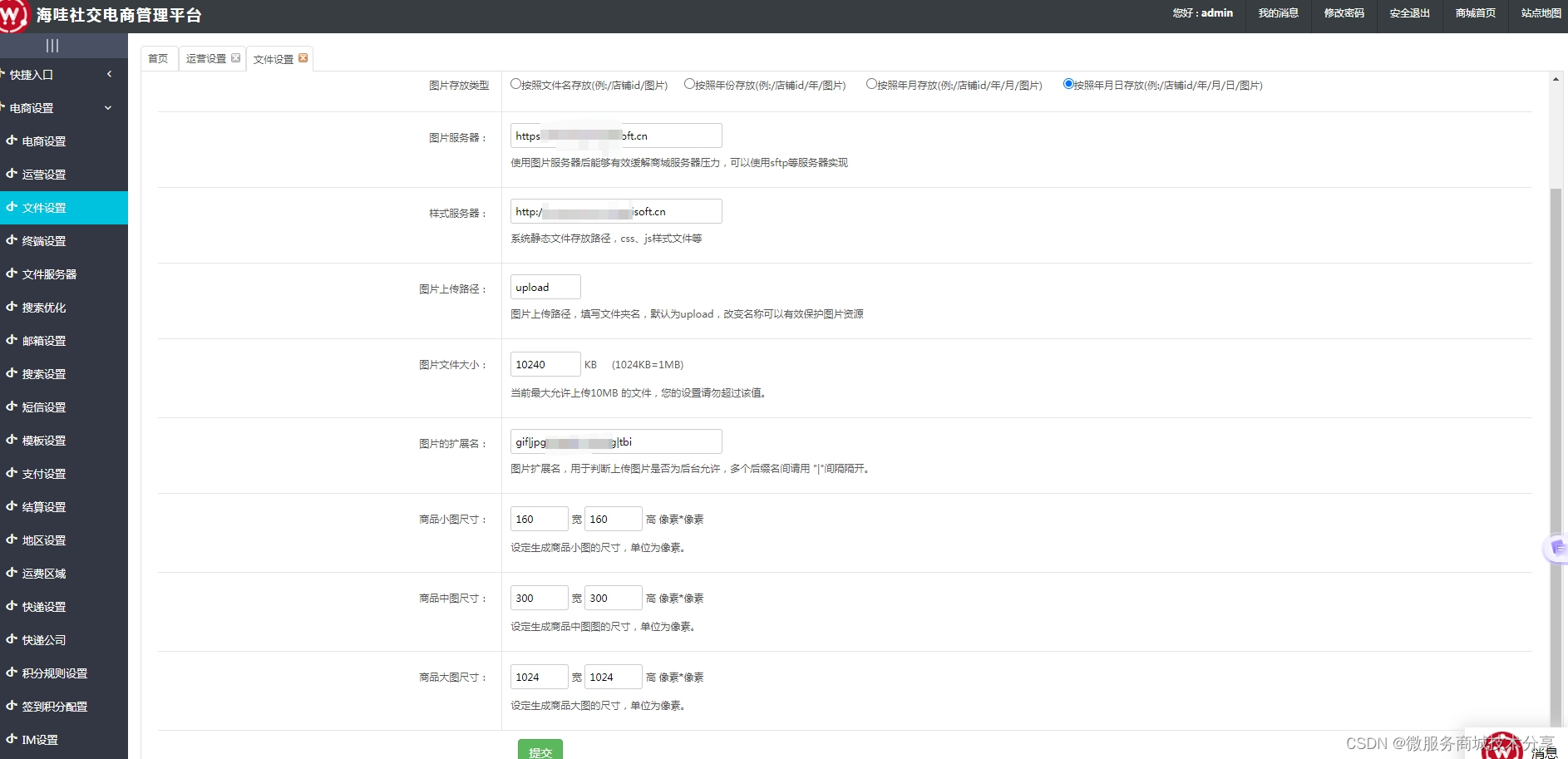Image resolution: width=1568 pixels, height=759 pixels.
Task: Open the floating chat widget icon
Action: [x=1556, y=548]
